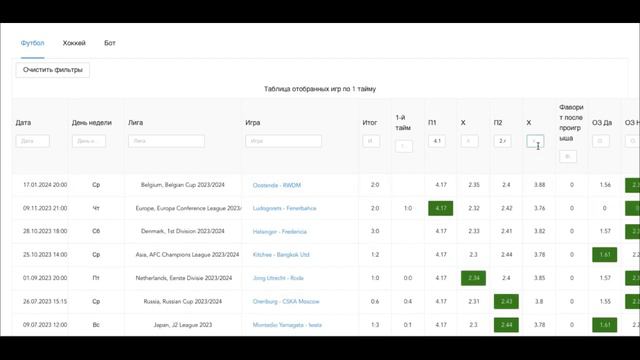Click the date cell '01.09.2023 20:00'
The image size is (640, 360).
point(45,278)
